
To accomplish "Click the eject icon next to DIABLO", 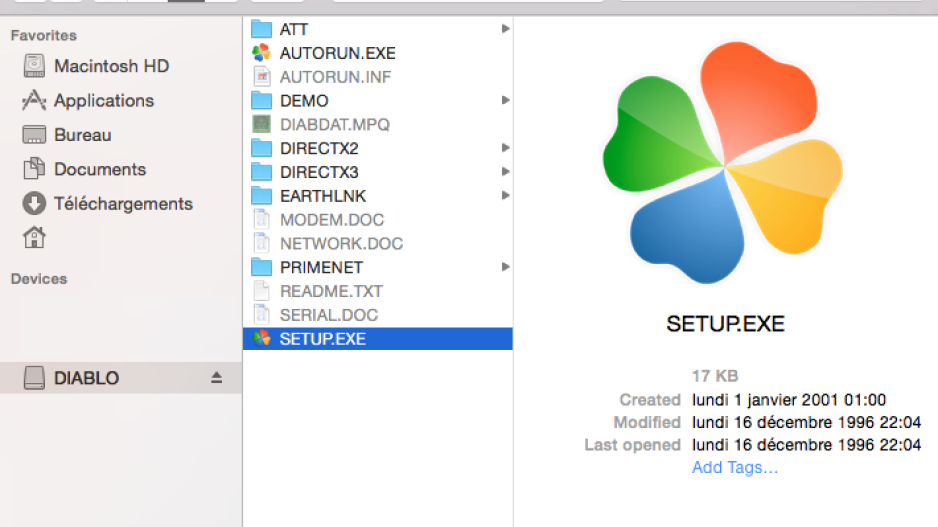I will click(x=216, y=378).
